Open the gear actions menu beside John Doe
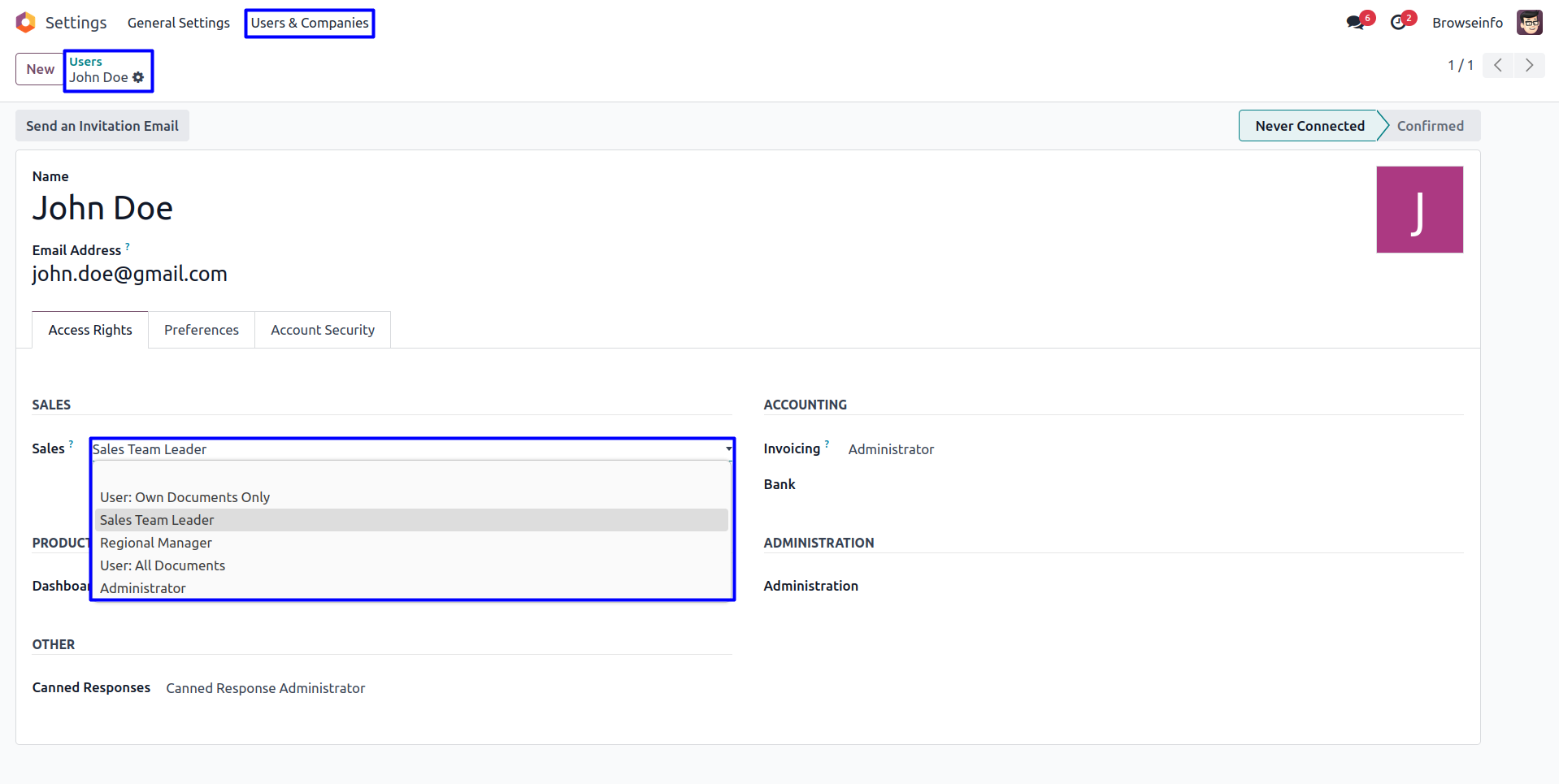This screenshot has height=784, width=1559. click(x=138, y=78)
